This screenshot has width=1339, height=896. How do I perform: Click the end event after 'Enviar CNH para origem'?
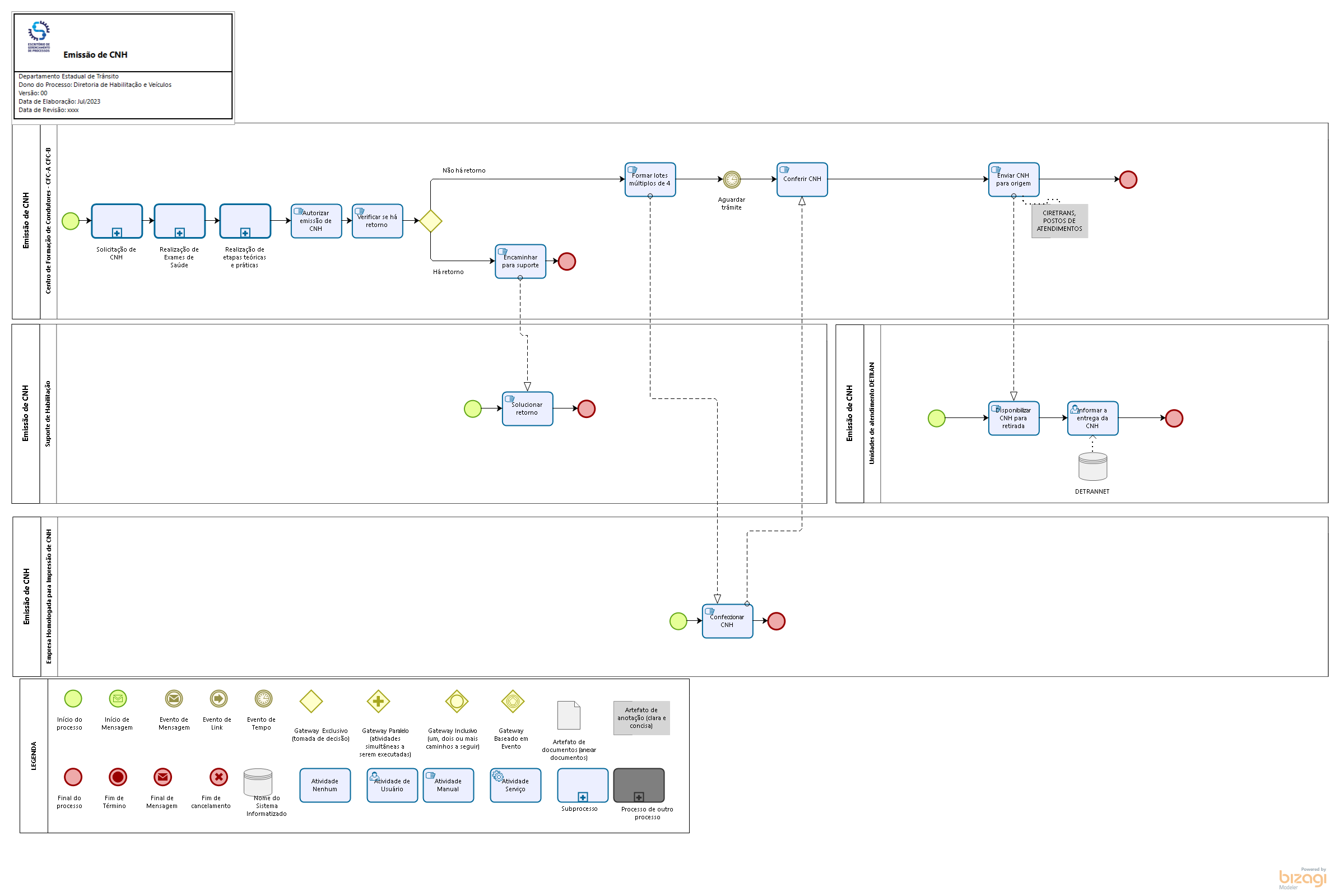click(x=1128, y=179)
